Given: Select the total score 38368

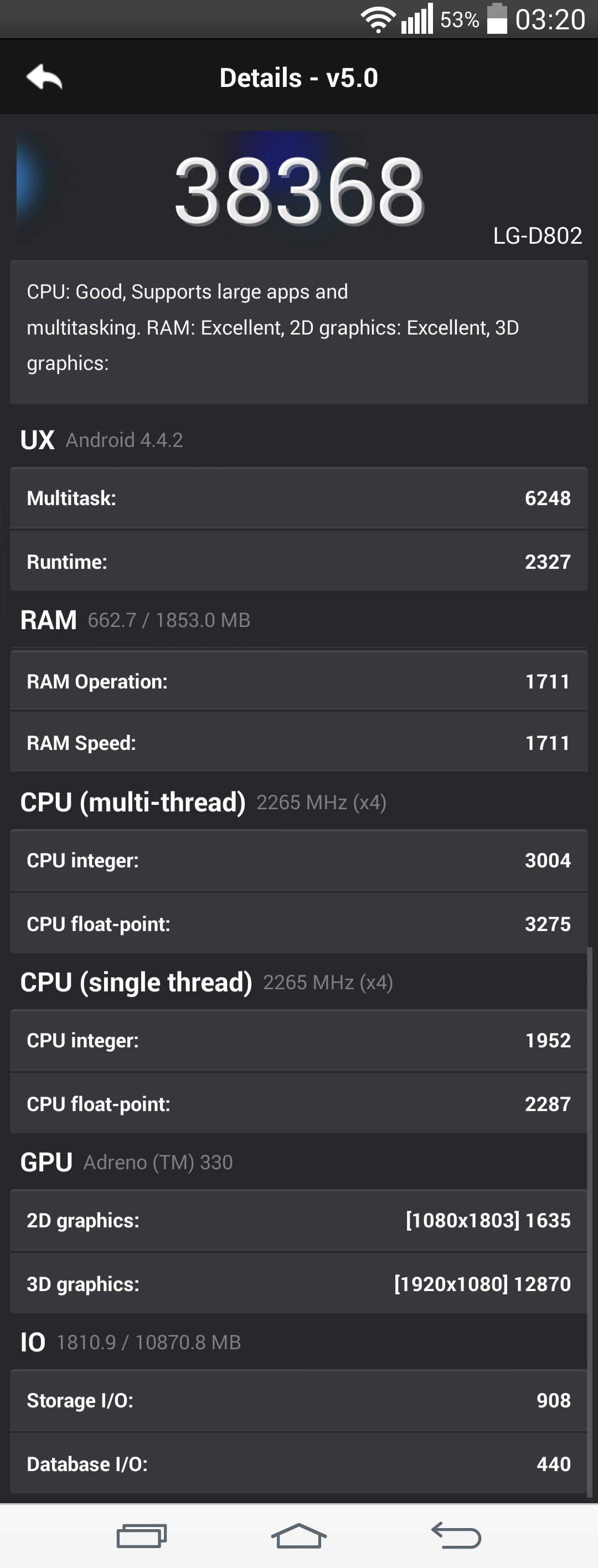Looking at the screenshot, I should [x=298, y=189].
